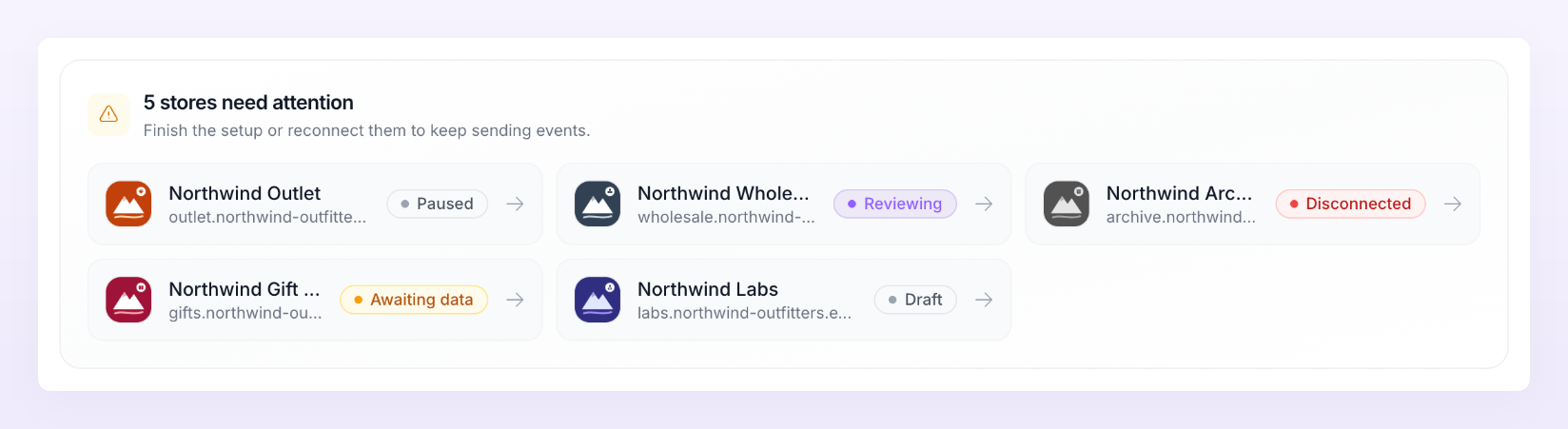1568x429 pixels.
Task: Open Northwind Wholesale via its arrow icon
Action: (x=984, y=204)
